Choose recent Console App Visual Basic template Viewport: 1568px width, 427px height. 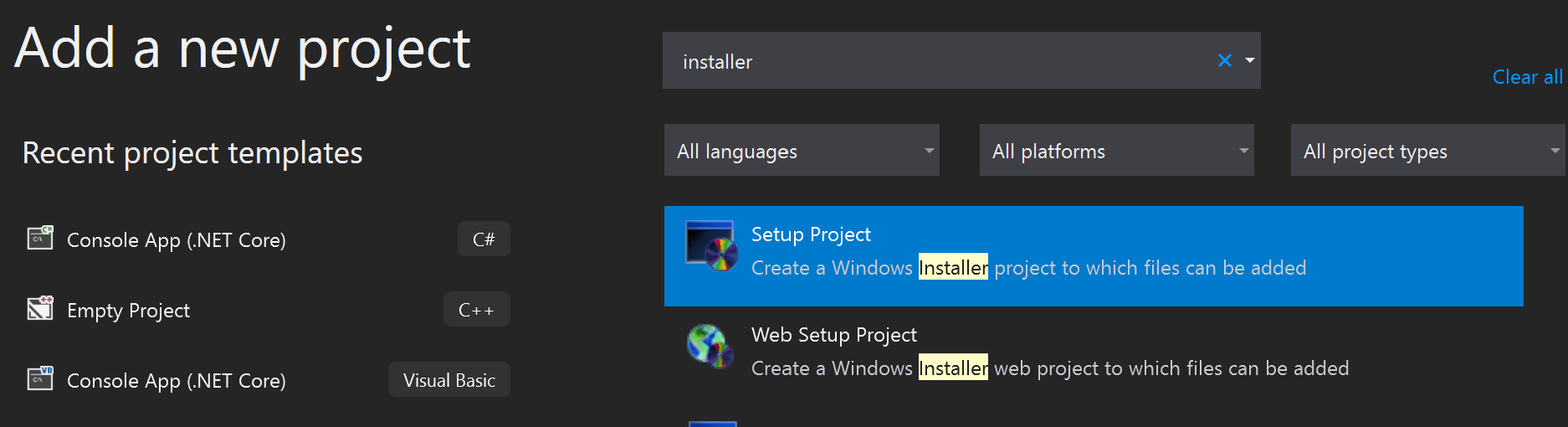[x=177, y=381]
